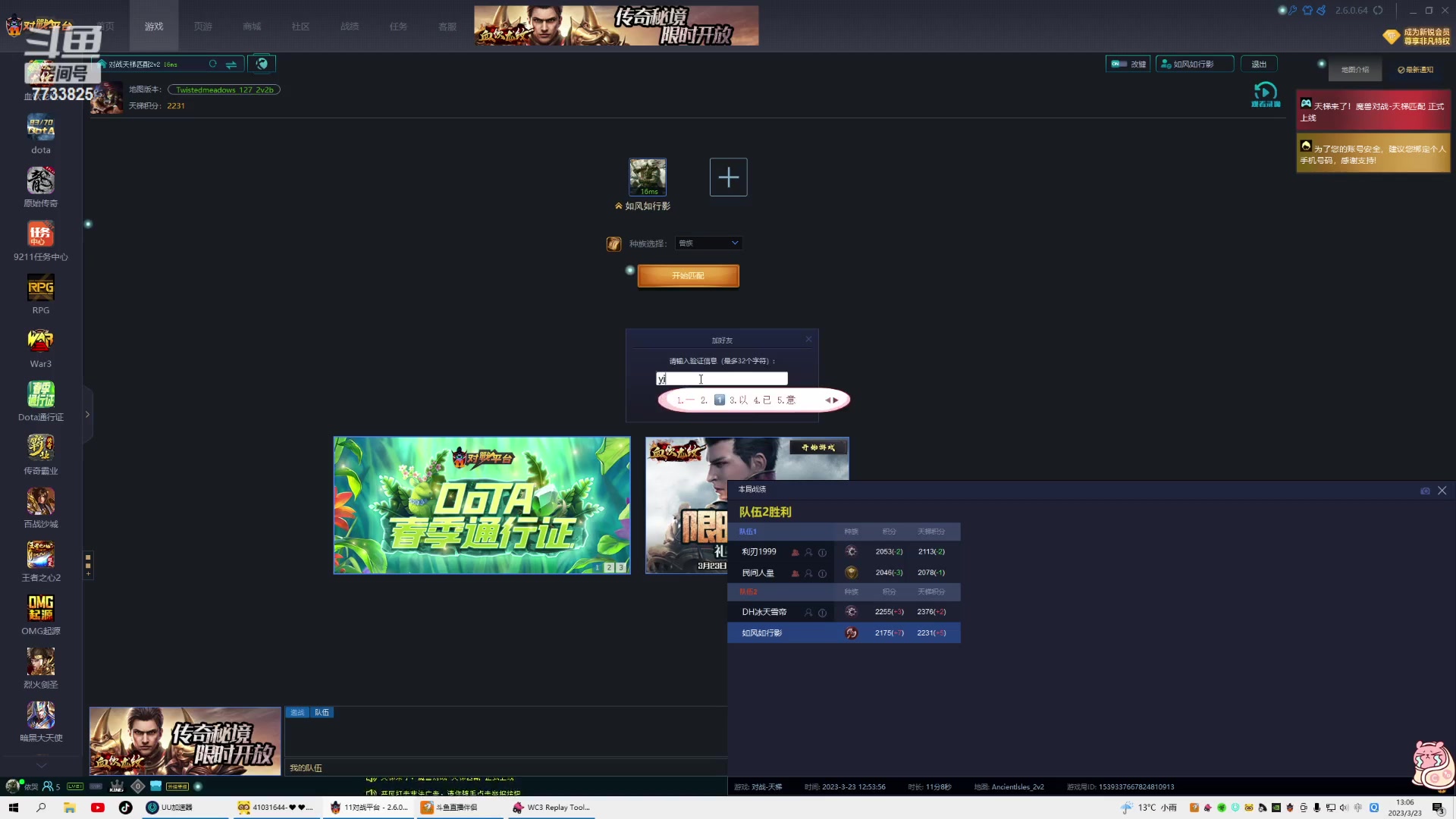
Task: Expand more games at the sidebar bottom chevron
Action: (41, 764)
